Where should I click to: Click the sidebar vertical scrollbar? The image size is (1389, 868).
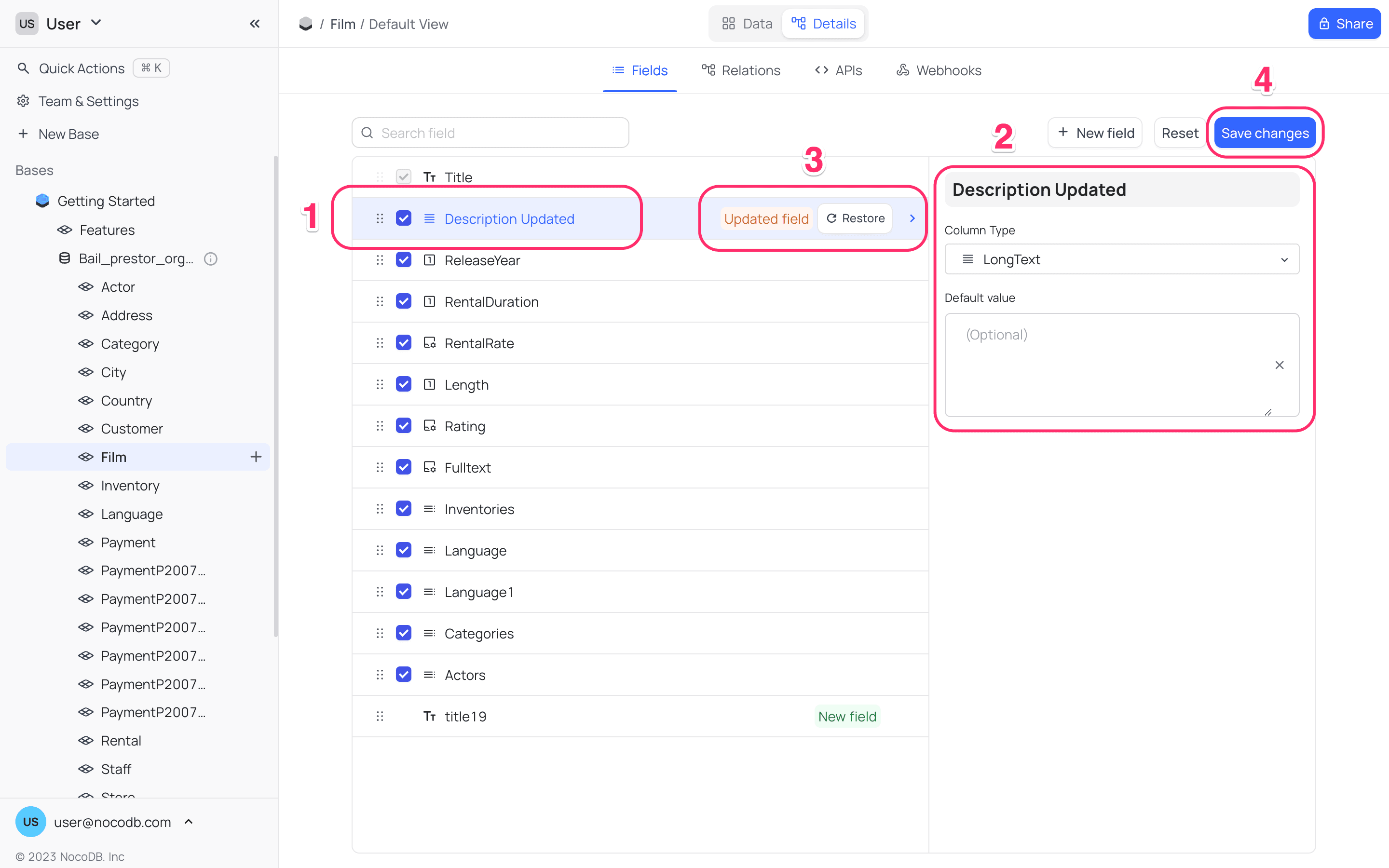coord(275,396)
